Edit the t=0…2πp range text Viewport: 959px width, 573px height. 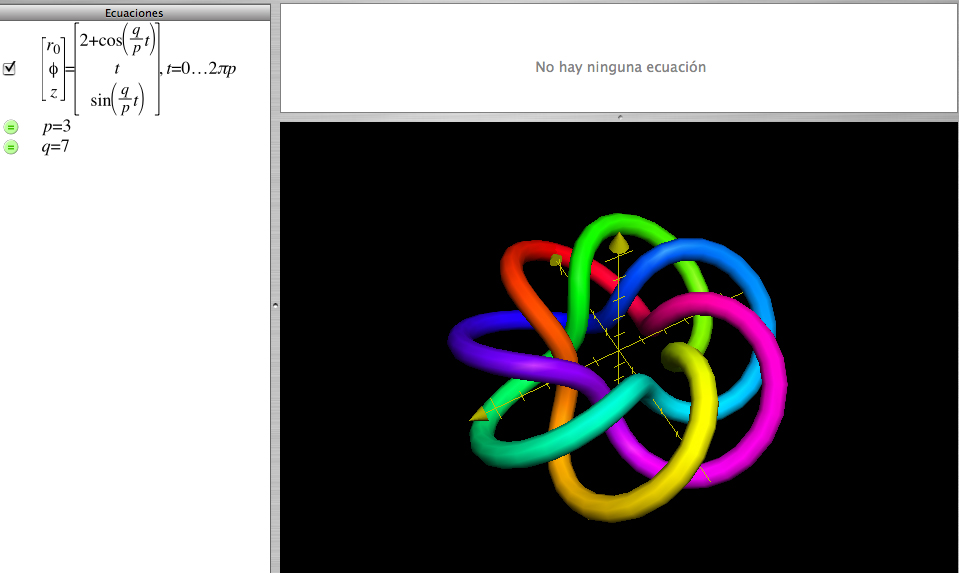click(x=201, y=68)
